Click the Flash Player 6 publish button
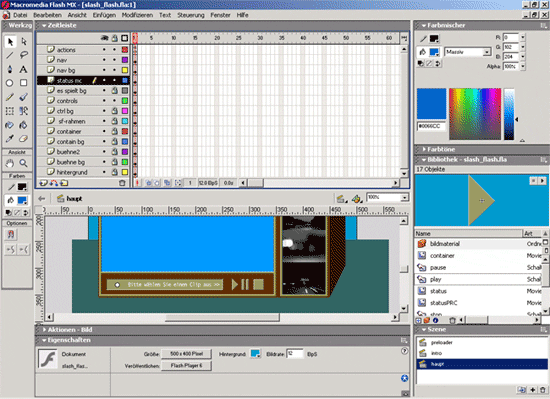550x399 pixels. [186, 366]
